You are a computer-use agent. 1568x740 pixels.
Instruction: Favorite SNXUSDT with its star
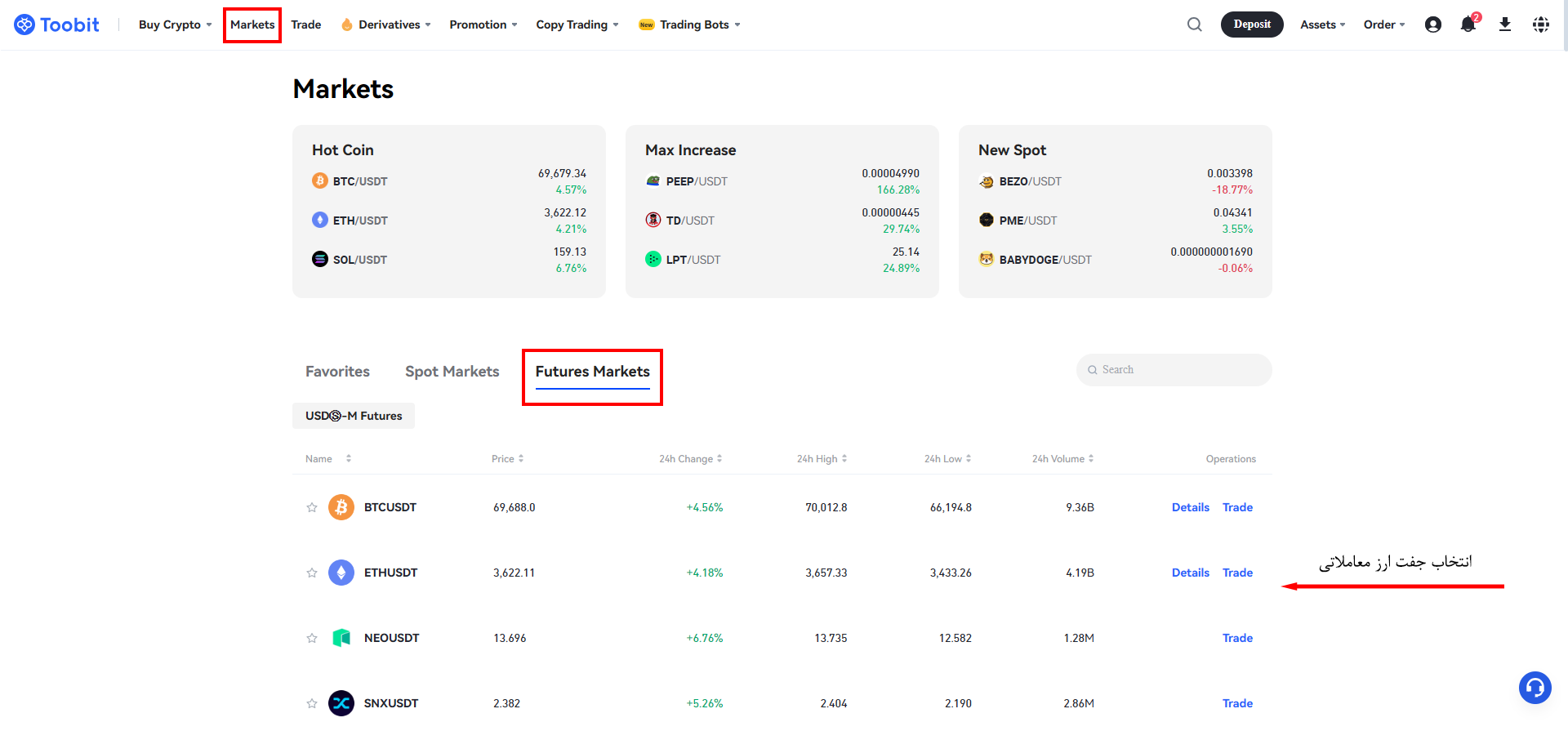click(312, 703)
